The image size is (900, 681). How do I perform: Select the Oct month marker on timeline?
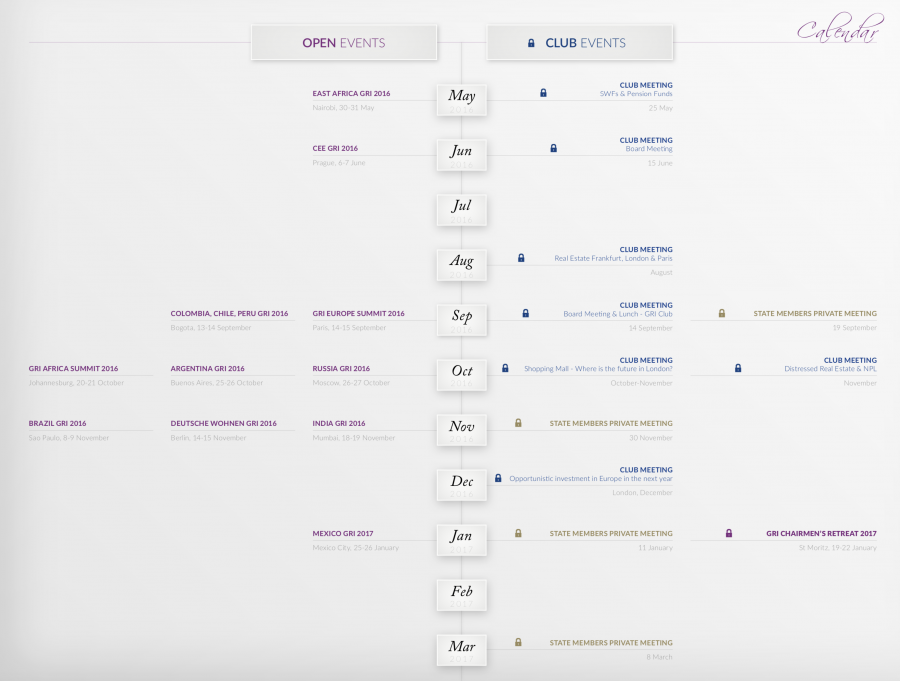[462, 373]
